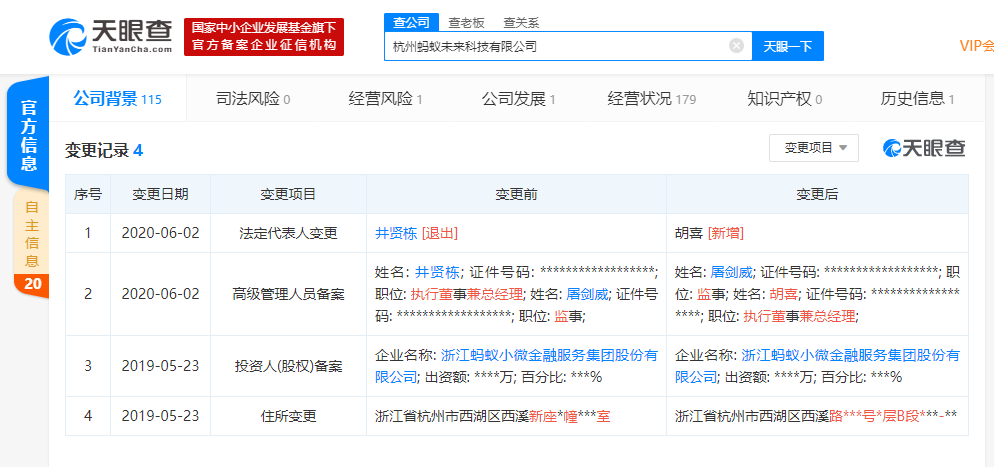Click new address 西溪路 in 变更后 cell
The image size is (994, 467).
(815, 416)
